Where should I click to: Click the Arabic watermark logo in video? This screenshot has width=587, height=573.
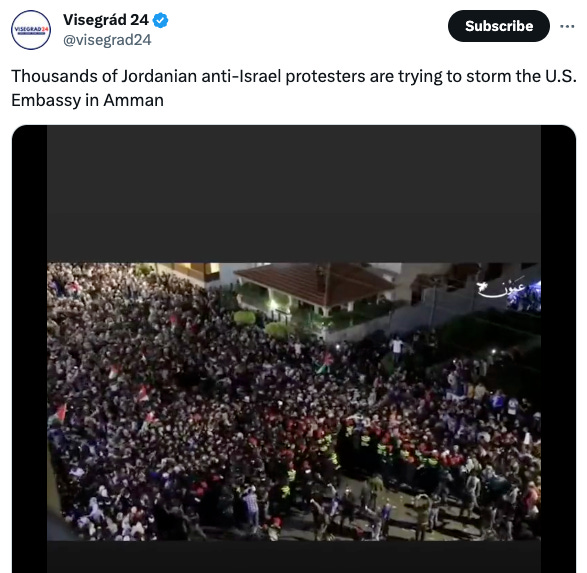[501, 289]
